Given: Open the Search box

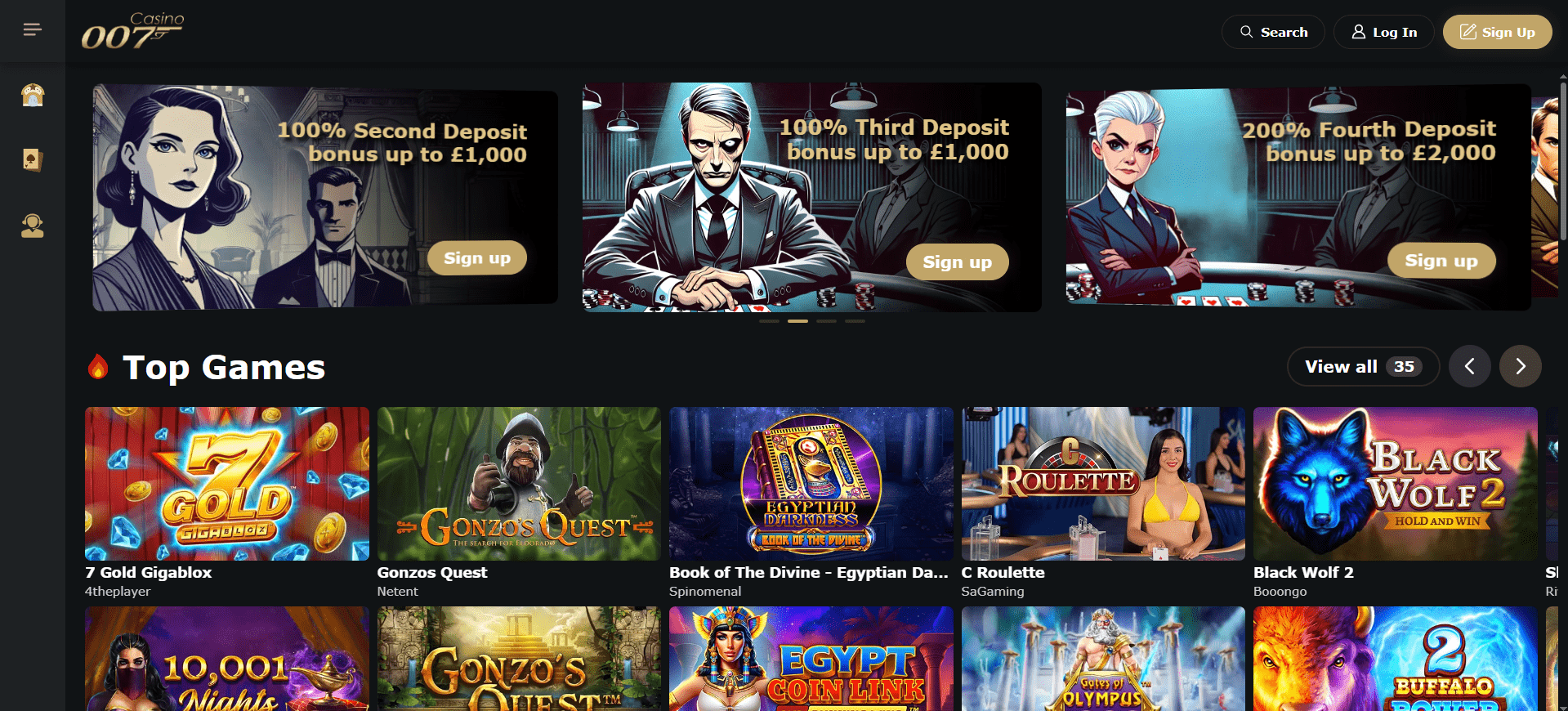Looking at the screenshot, I should click(1273, 32).
